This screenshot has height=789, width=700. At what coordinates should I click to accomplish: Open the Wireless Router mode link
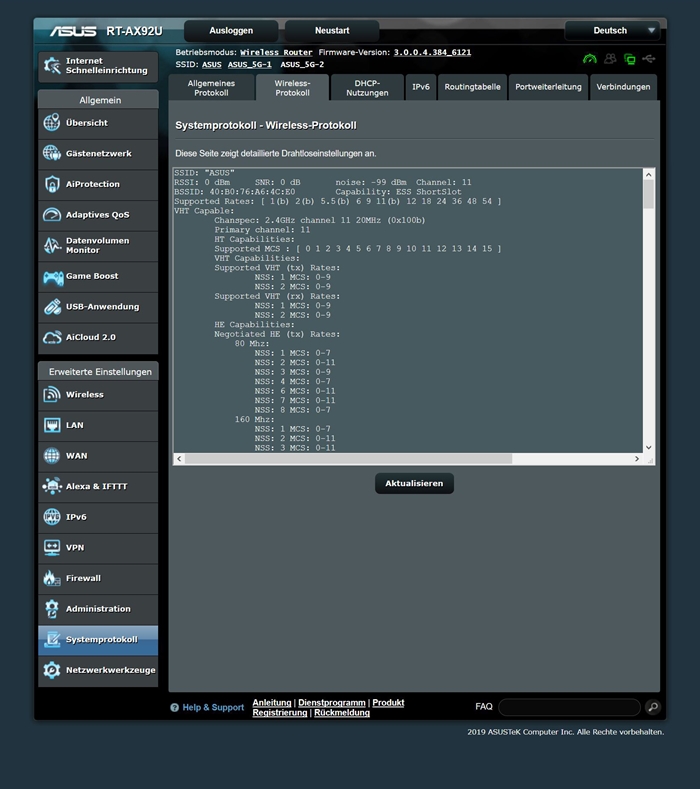[276, 52]
